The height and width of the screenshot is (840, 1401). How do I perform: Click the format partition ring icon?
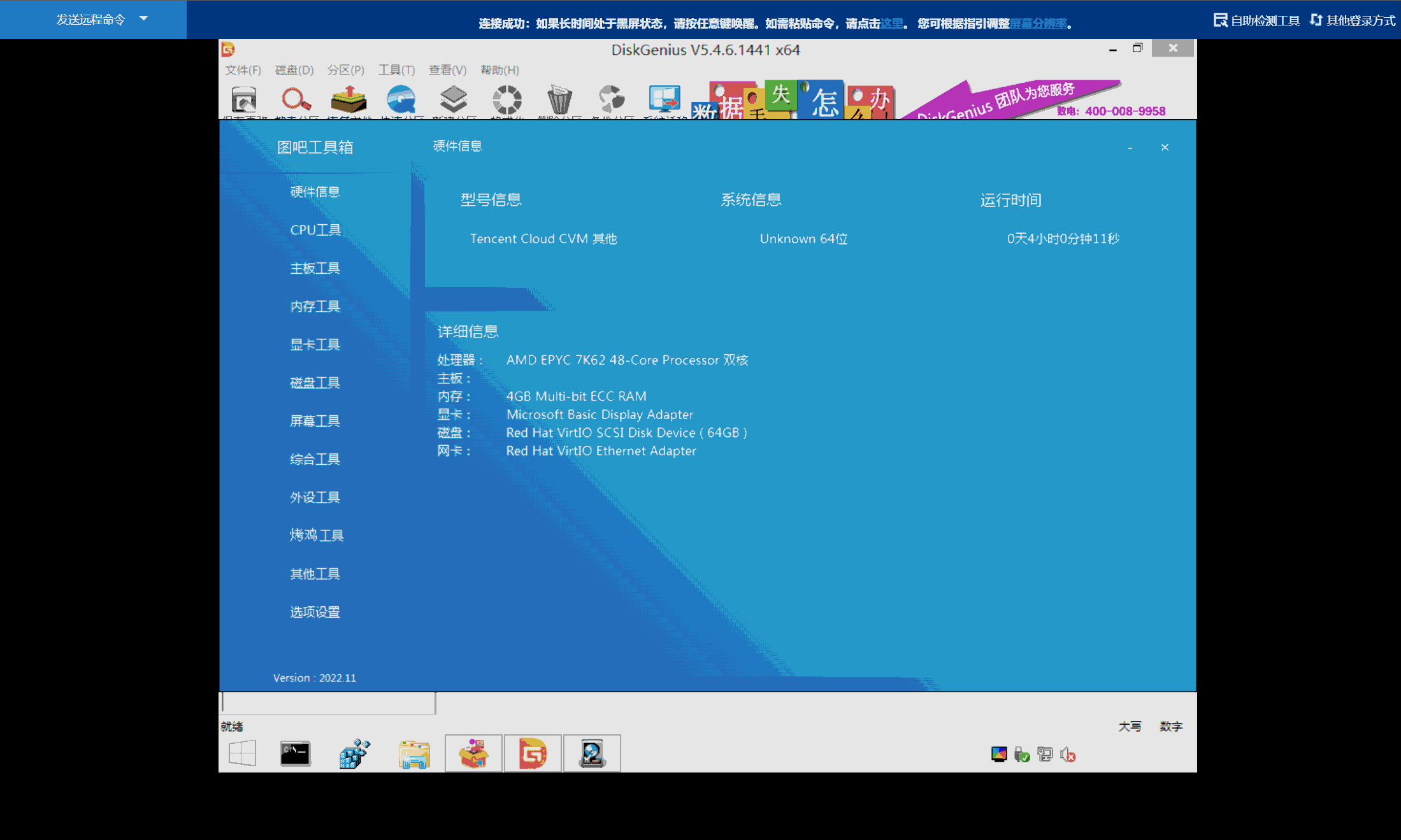tap(507, 100)
